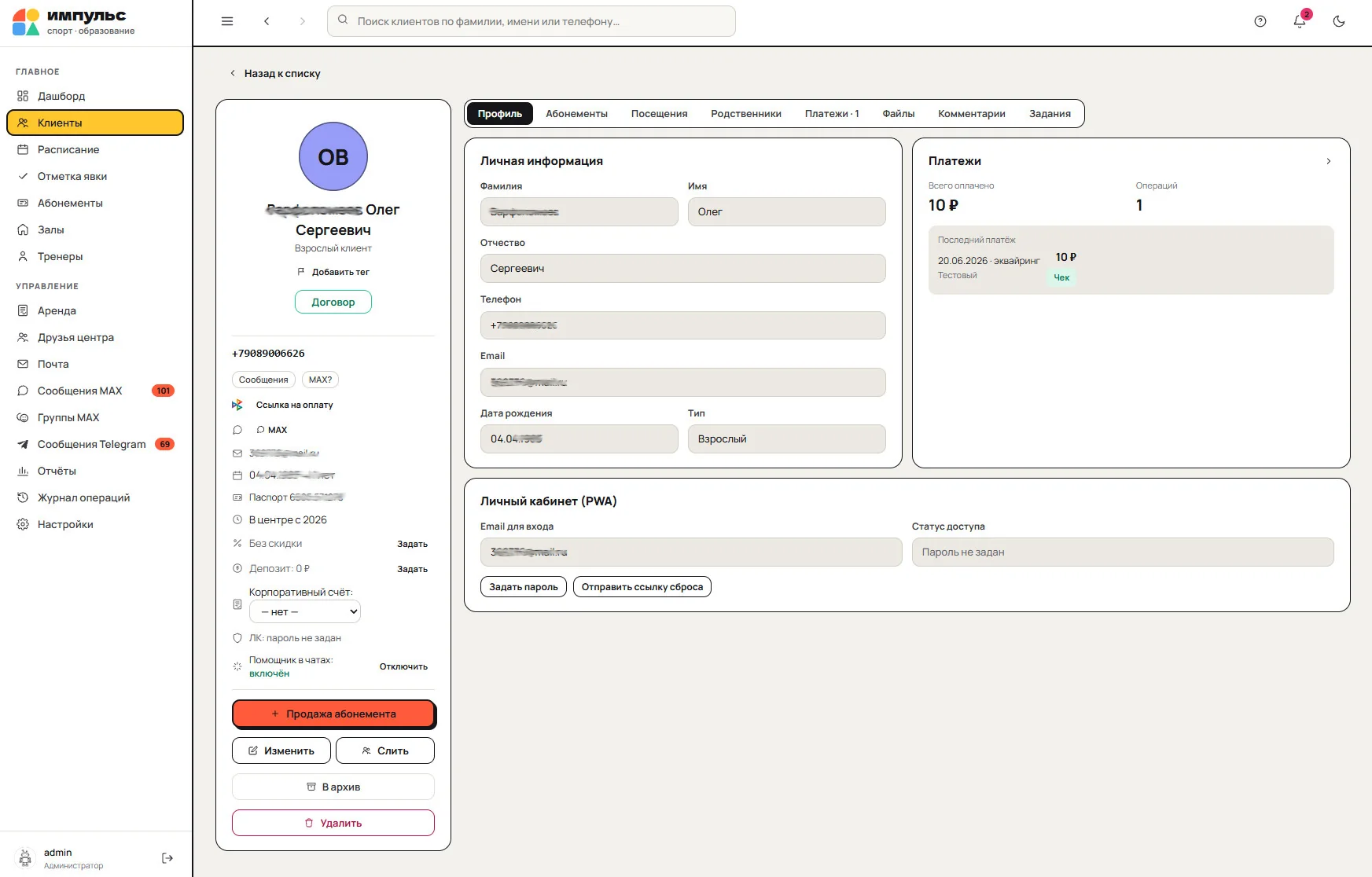Open Журнал операций
Screen dimensions: 1372x877
pos(95,497)
